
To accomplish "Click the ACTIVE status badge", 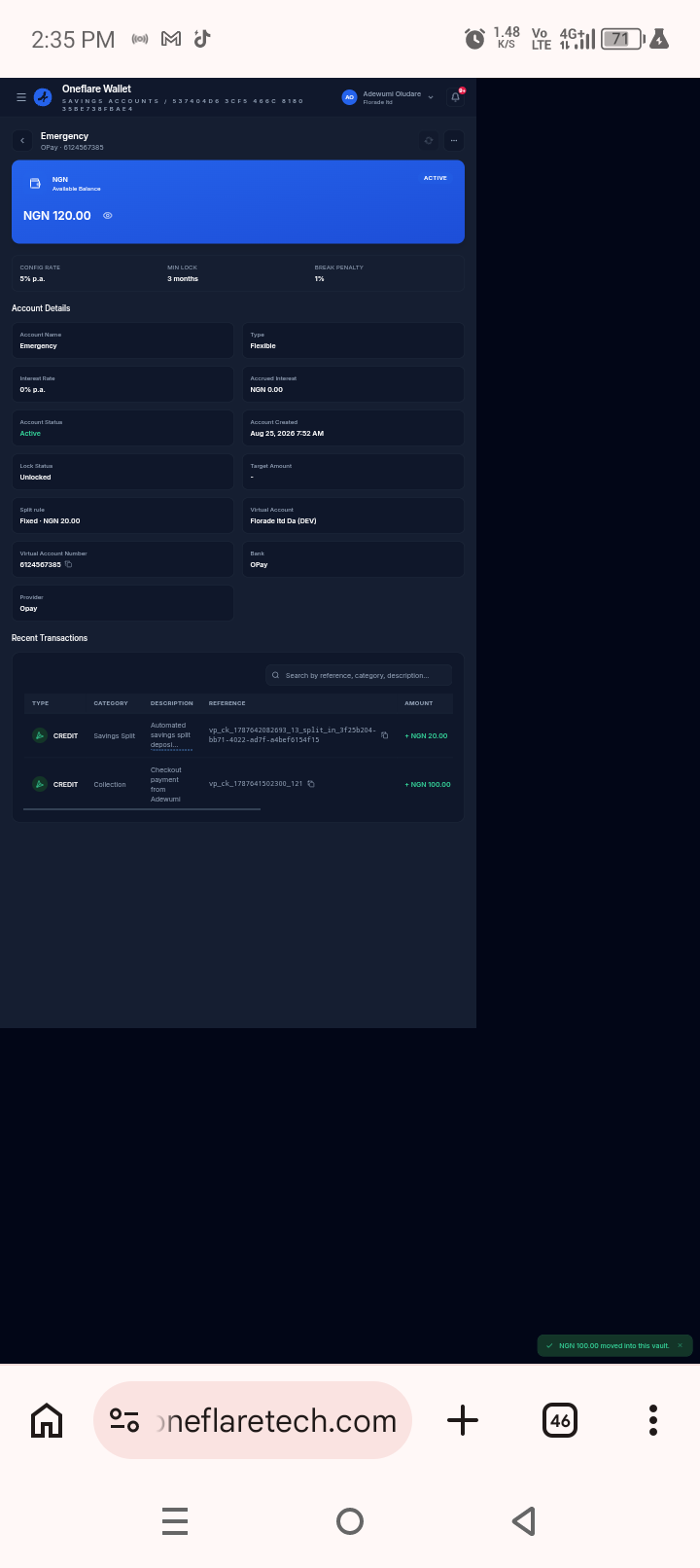I will click(436, 178).
